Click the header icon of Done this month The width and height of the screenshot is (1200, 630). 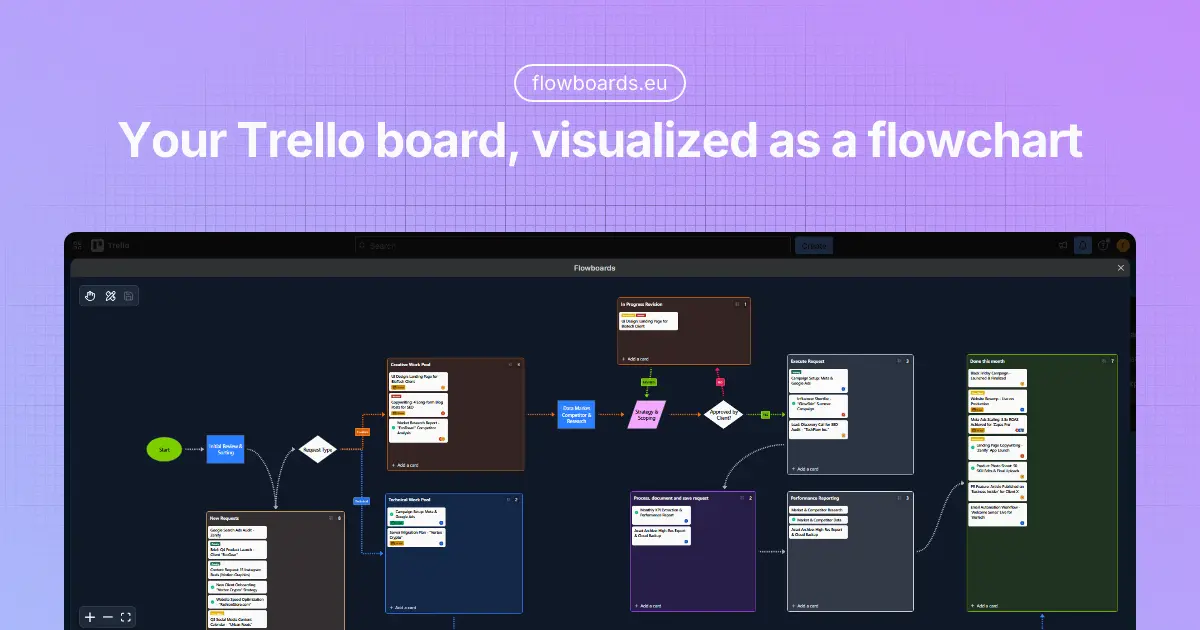tap(1102, 360)
